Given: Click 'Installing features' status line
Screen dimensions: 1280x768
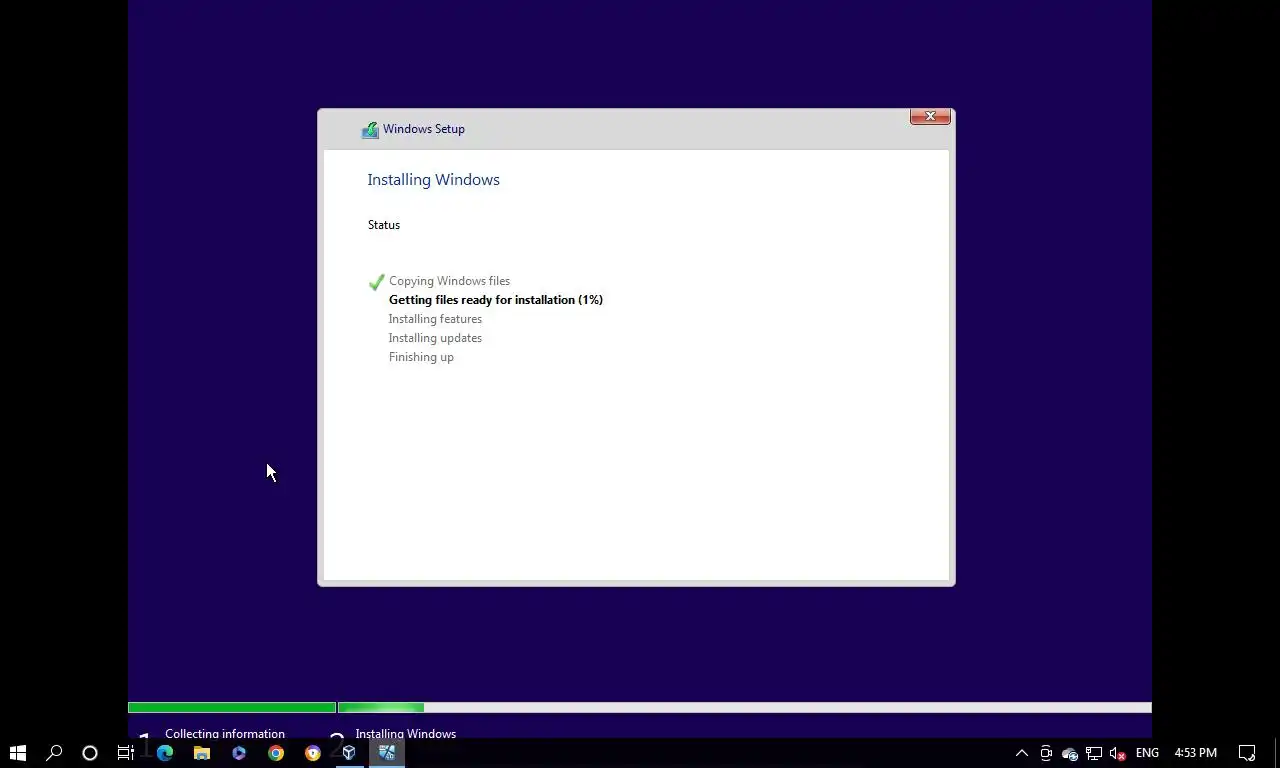Looking at the screenshot, I should pyautogui.click(x=435, y=319).
